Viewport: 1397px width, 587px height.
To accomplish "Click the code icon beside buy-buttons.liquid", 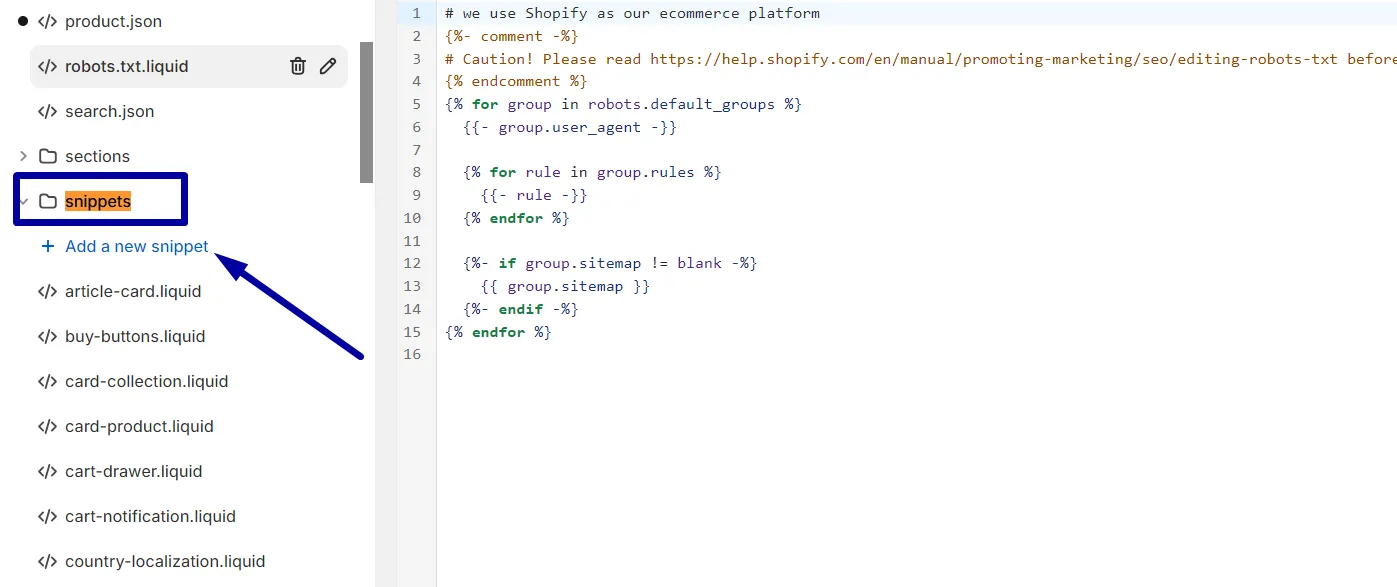I will point(47,336).
